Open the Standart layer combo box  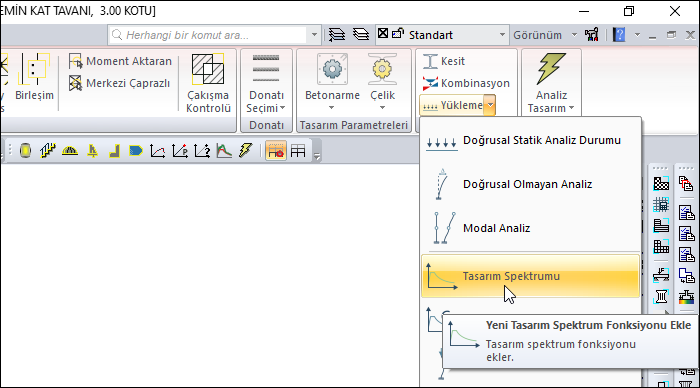point(442,35)
